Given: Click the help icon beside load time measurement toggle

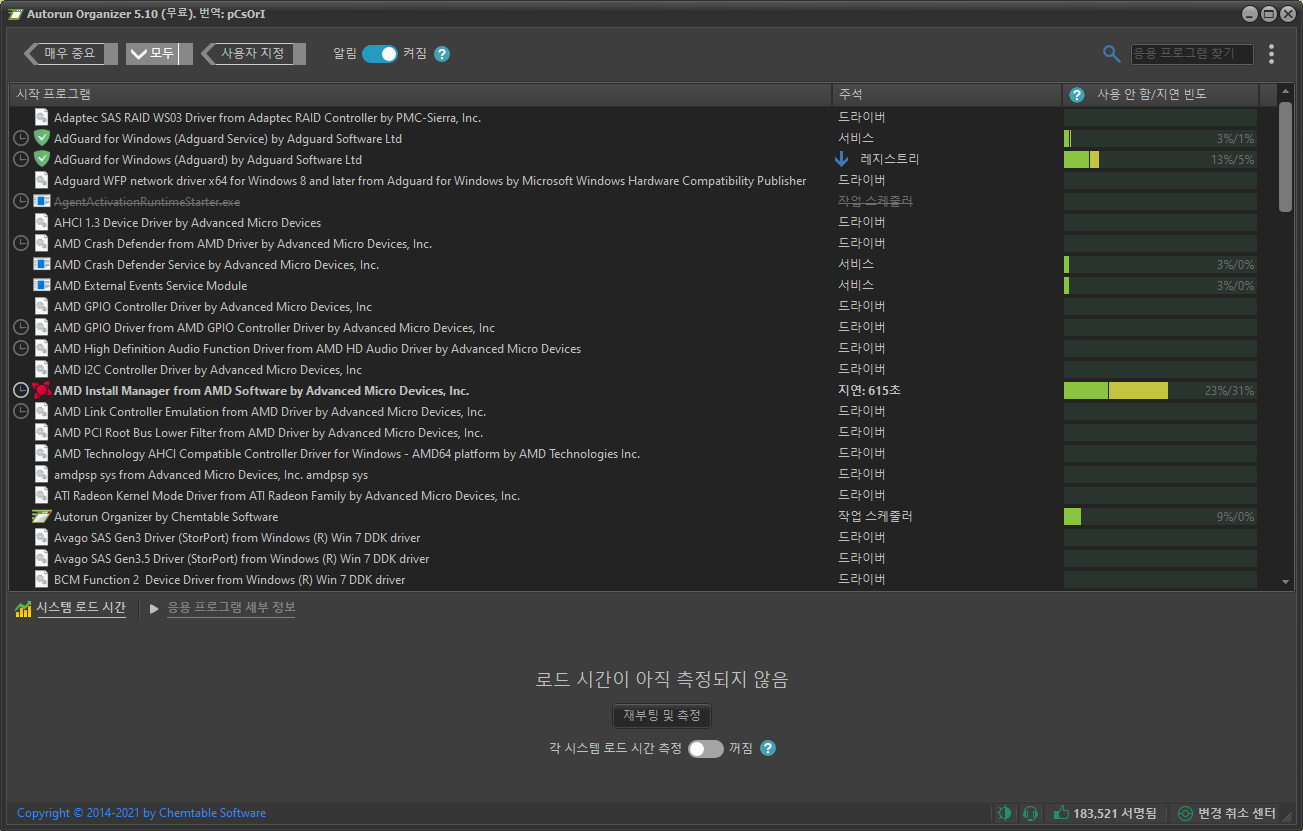Looking at the screenshot, I should [x=768, y=748].
